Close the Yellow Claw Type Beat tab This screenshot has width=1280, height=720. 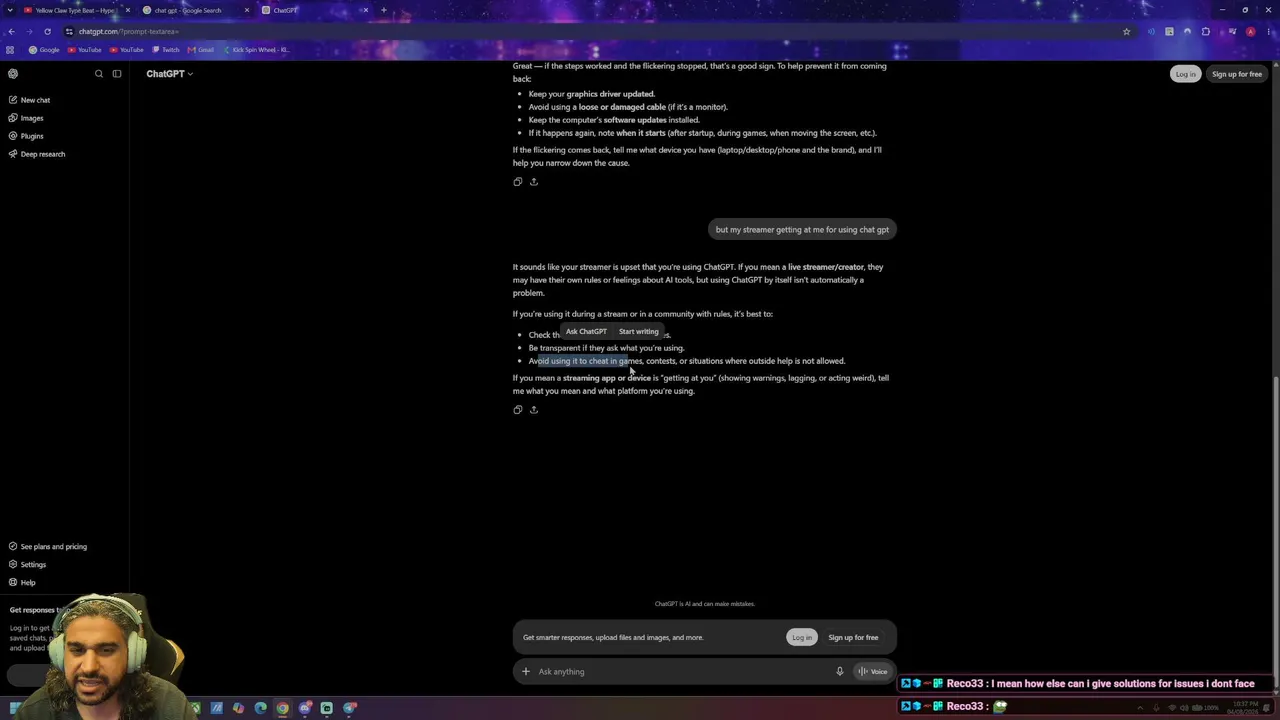(127, 10)
